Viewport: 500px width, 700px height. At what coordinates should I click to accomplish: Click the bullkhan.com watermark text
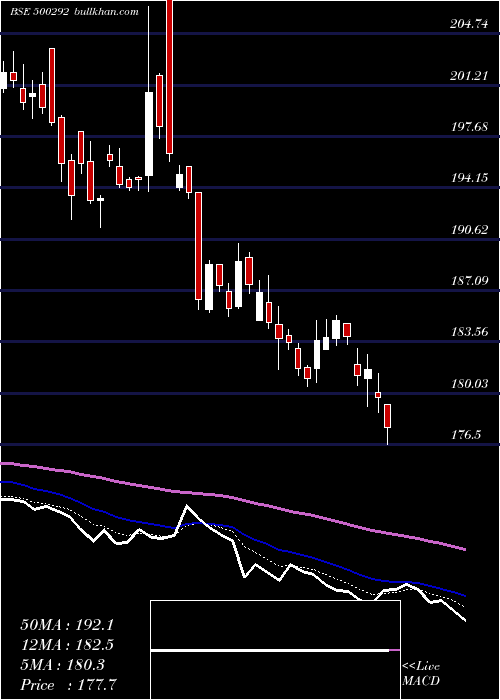[x=105, y=12]
